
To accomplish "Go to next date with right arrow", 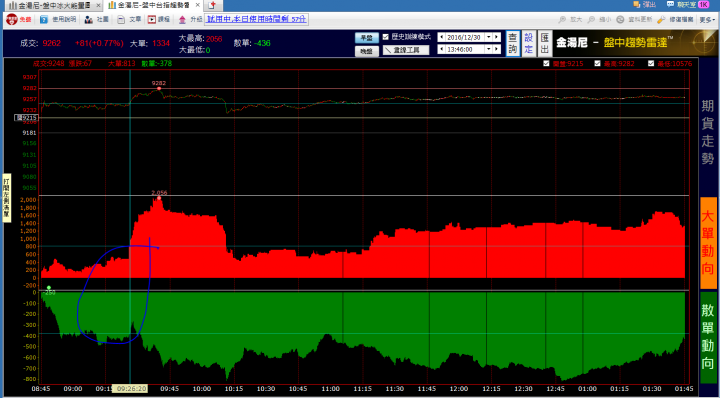I will [x=497, y=37].
